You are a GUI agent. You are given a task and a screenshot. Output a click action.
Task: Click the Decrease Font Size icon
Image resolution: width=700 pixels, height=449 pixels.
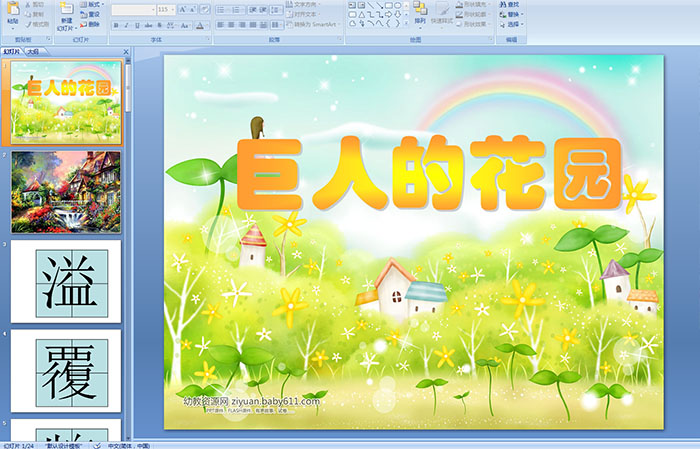[x=193, y=9]
